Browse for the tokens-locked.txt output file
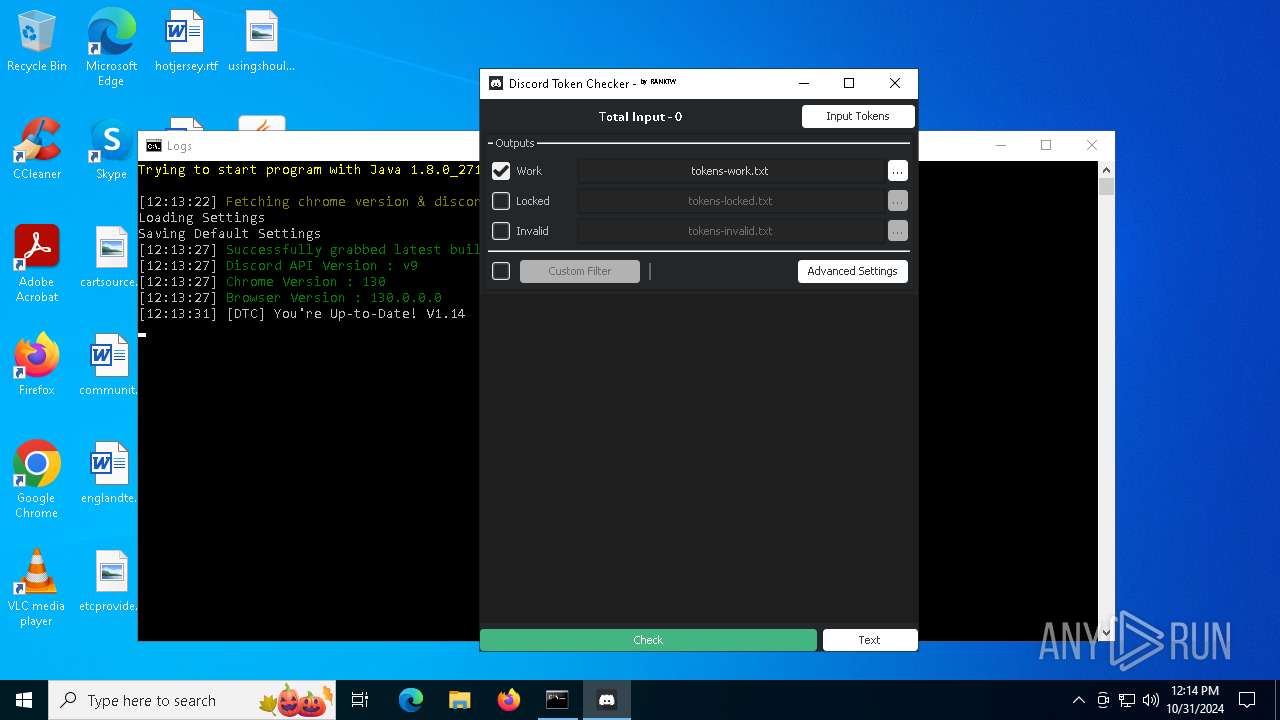The height and width of the screenshot is (720, 1280). (898, 201)
